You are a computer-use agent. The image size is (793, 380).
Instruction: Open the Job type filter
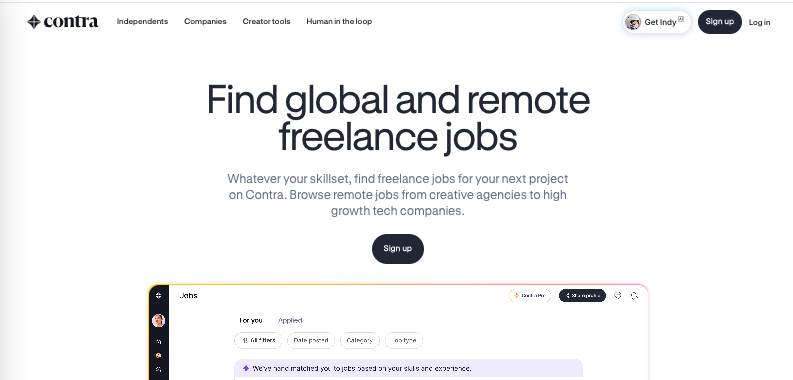[404, 341]
